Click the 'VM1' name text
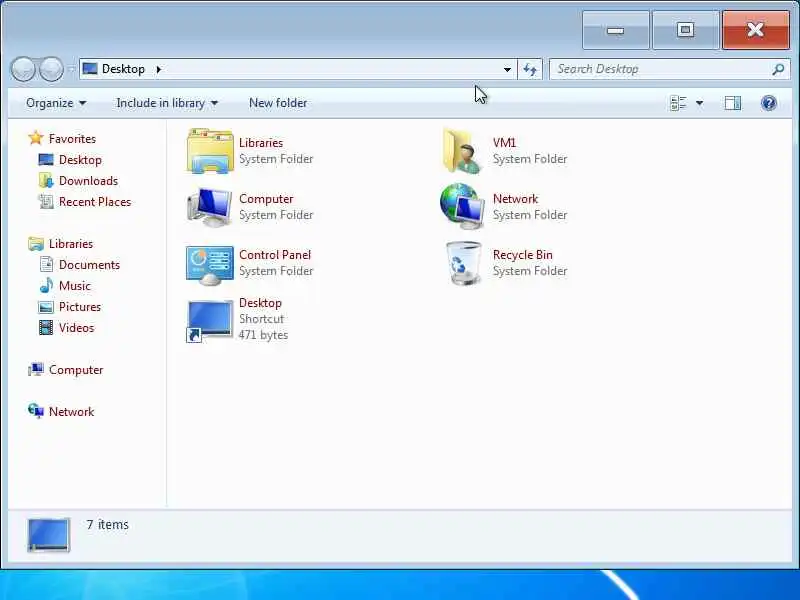 click(x=504, y=142)
